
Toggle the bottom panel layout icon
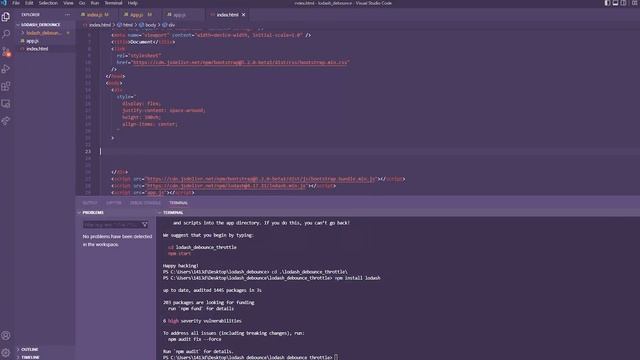coord(615,3)
